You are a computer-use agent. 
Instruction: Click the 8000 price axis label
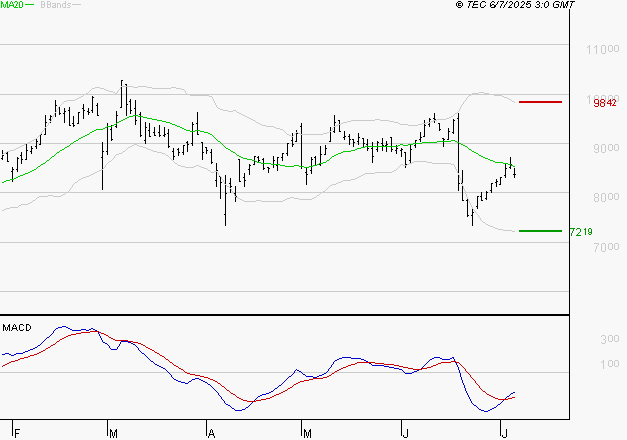pos(606,197)
